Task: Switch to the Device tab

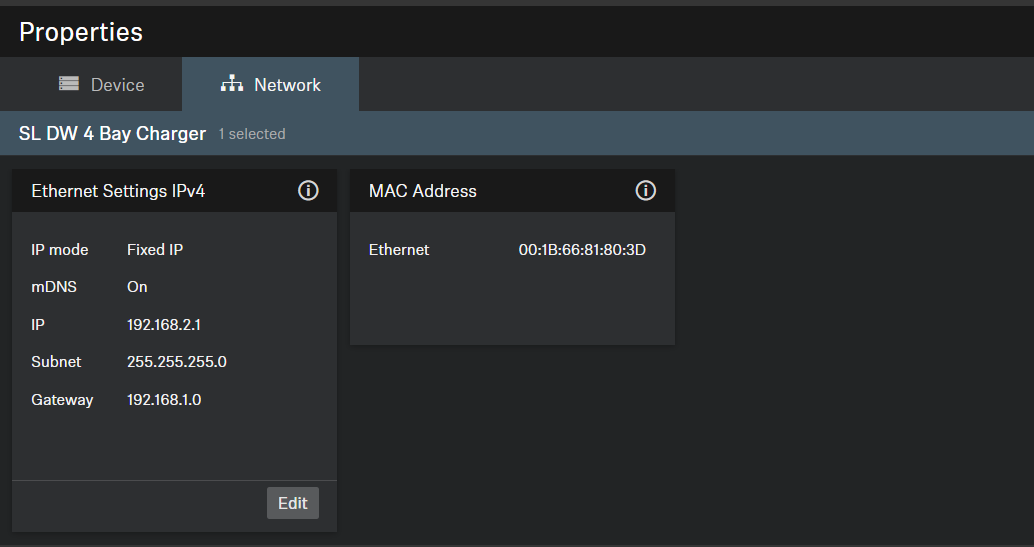Action: coord(117,85)
